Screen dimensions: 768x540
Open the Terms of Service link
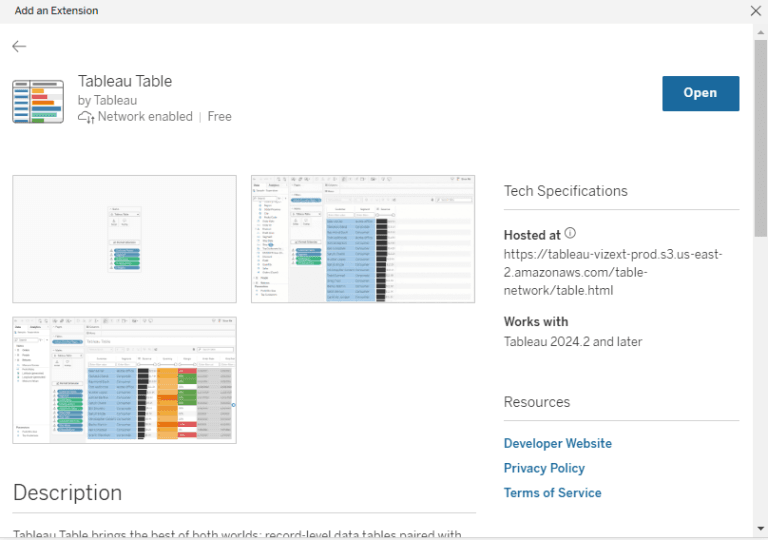coord(552,493)
